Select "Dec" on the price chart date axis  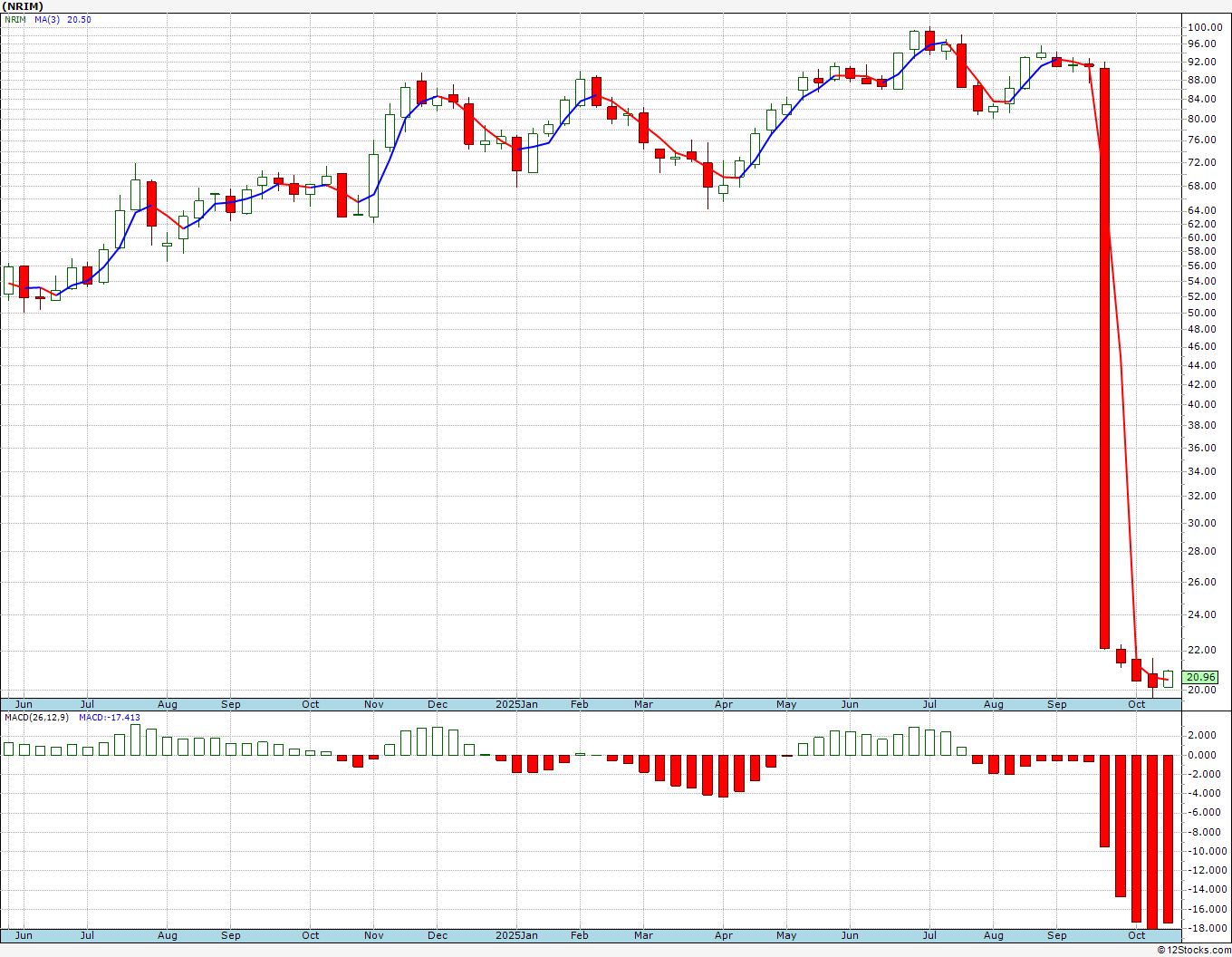coord(438,704)
